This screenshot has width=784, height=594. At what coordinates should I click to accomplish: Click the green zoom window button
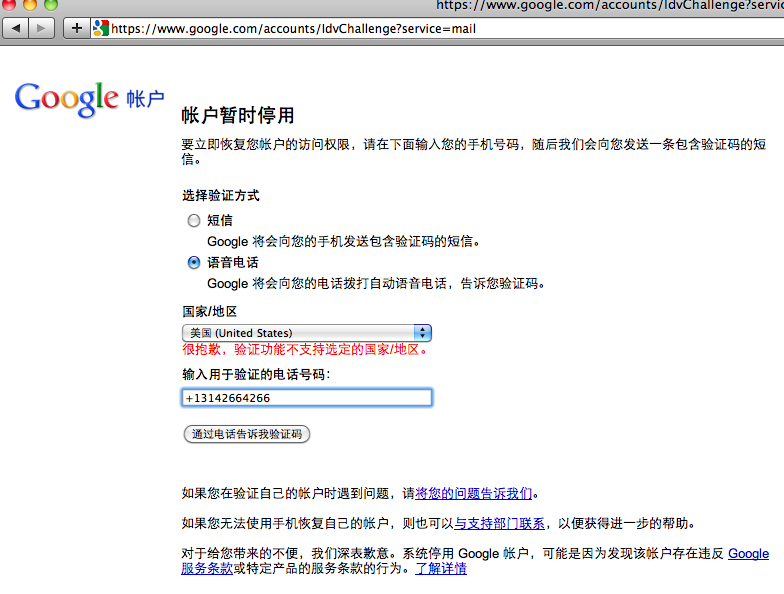[x=51, y=4]
